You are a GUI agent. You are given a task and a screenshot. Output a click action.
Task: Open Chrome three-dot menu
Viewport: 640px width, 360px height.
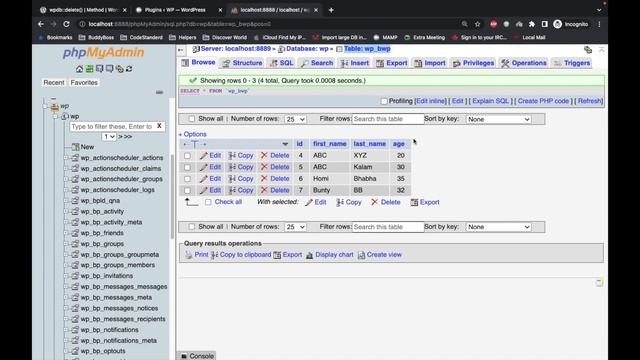pyautogui.click(x=599, y=24)
